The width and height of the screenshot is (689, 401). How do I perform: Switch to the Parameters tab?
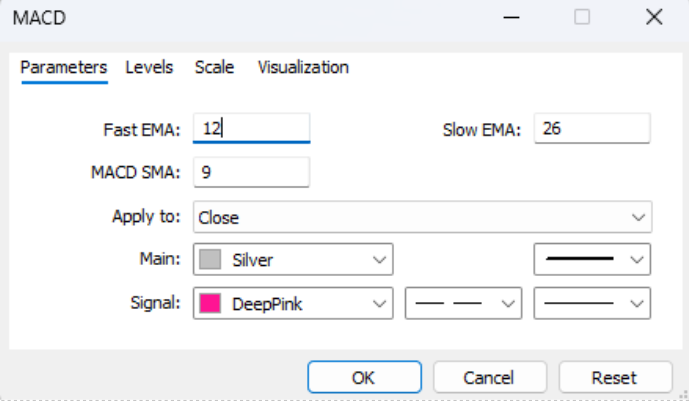[x=64, y=68]
